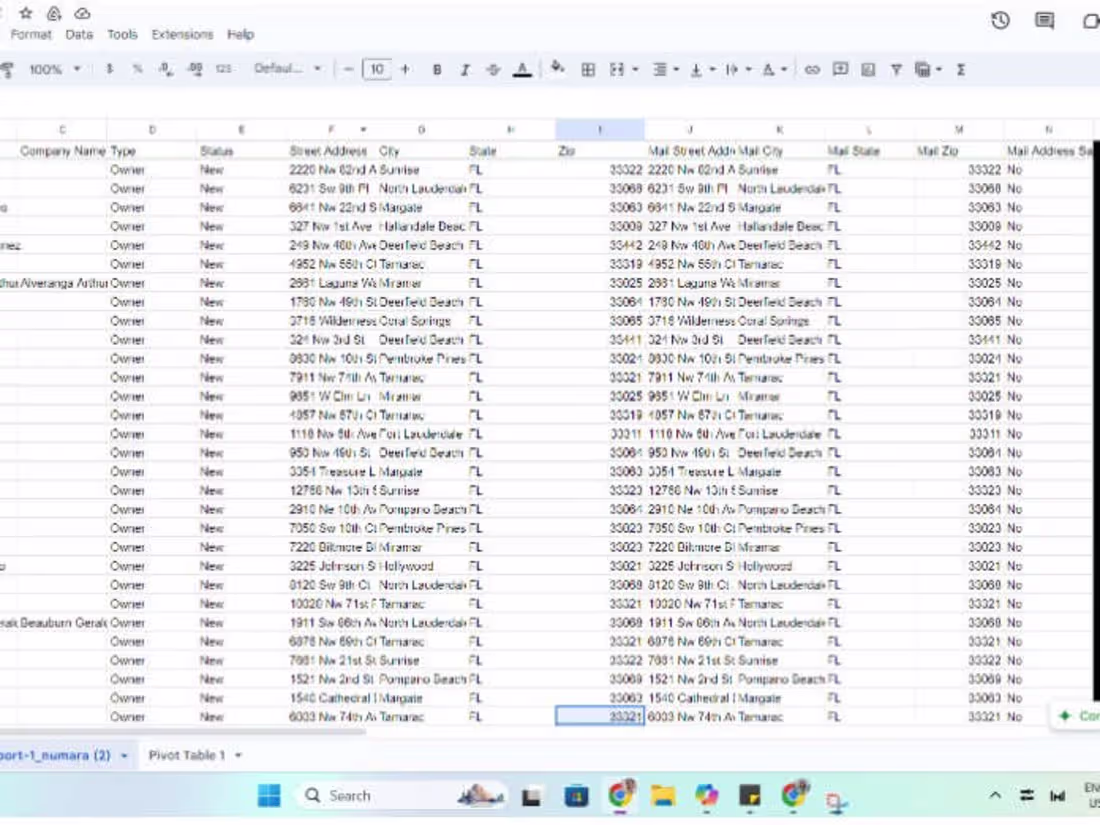Select the Alveranga Arthur company name cell

(62, 283)
